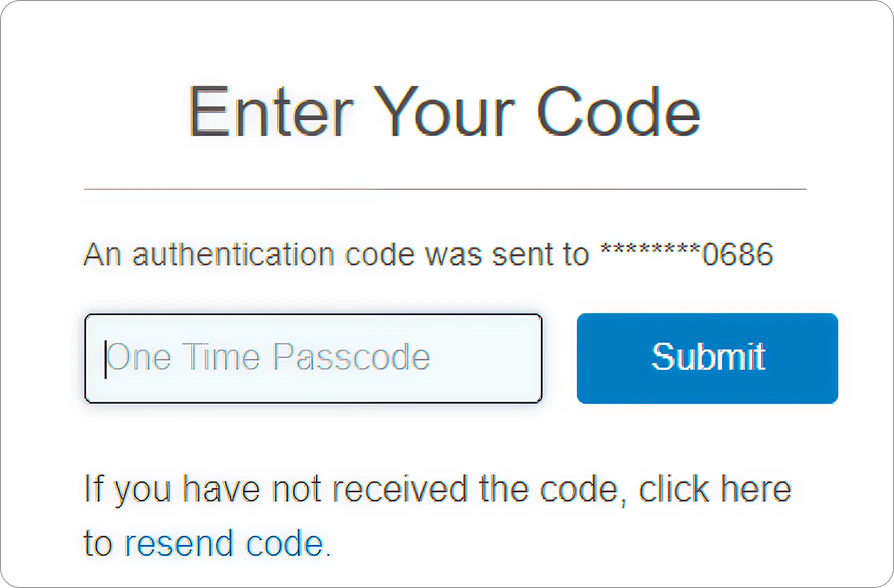Click the Enter Your Code heading

point(444,111)
